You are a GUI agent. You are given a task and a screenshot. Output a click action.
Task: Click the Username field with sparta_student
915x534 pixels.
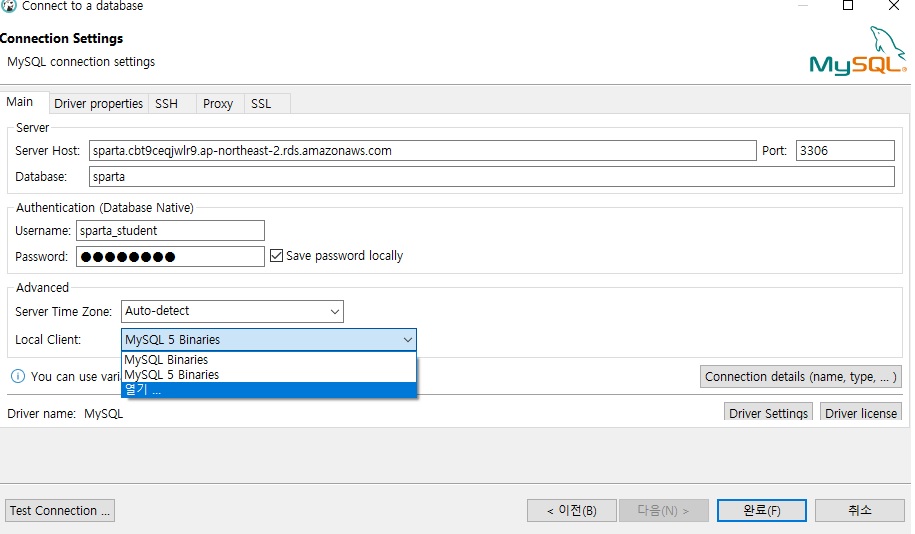tap(170, 231)
